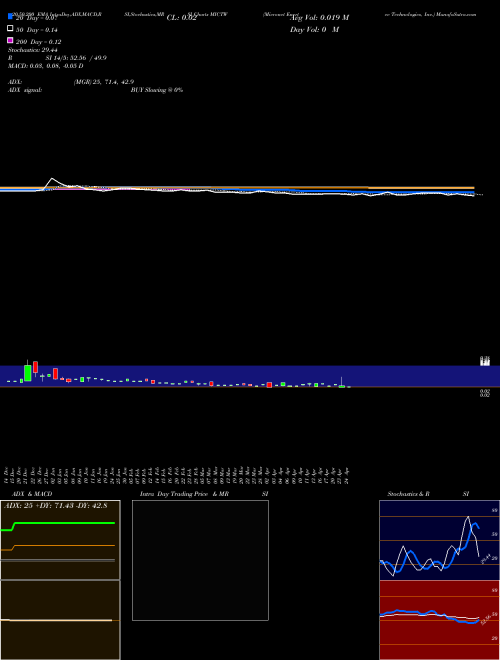
Task: Click the 'Avg Vol: 0.019 M' label
Action: pos(319,18)
